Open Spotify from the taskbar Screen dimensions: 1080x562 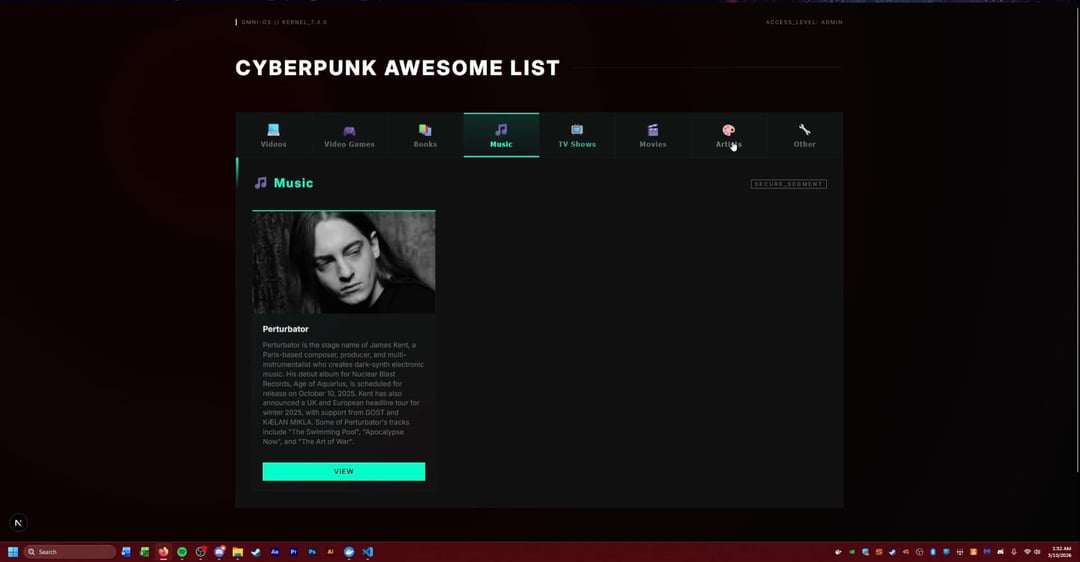[x=182, y=552]
